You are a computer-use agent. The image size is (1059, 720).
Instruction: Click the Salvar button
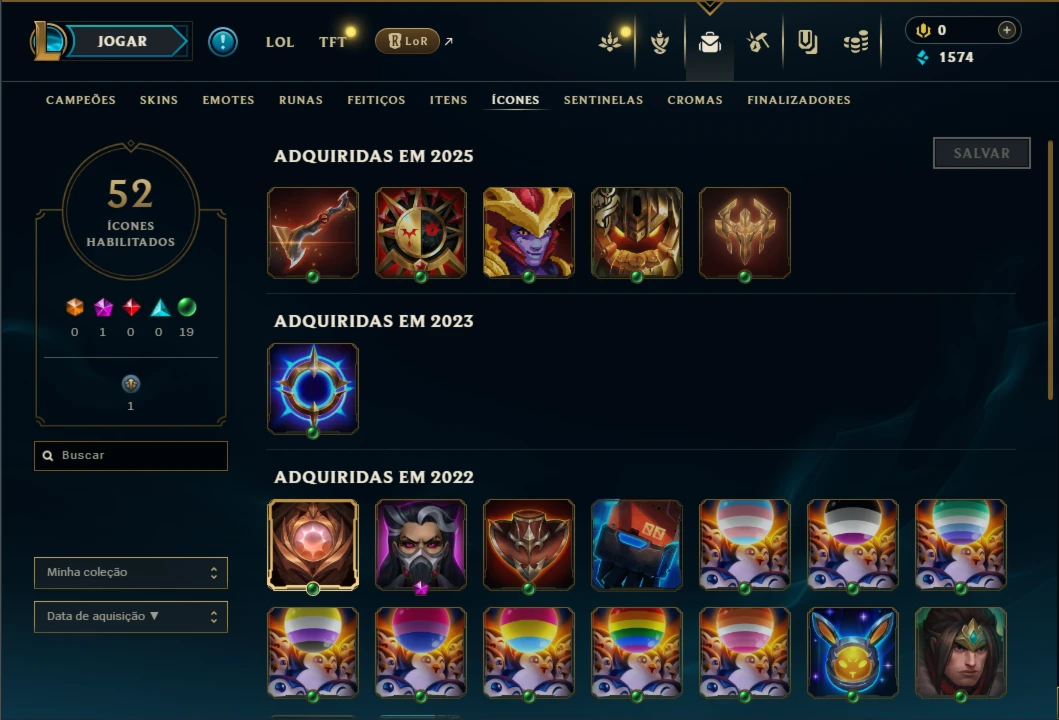pos(981,153)
